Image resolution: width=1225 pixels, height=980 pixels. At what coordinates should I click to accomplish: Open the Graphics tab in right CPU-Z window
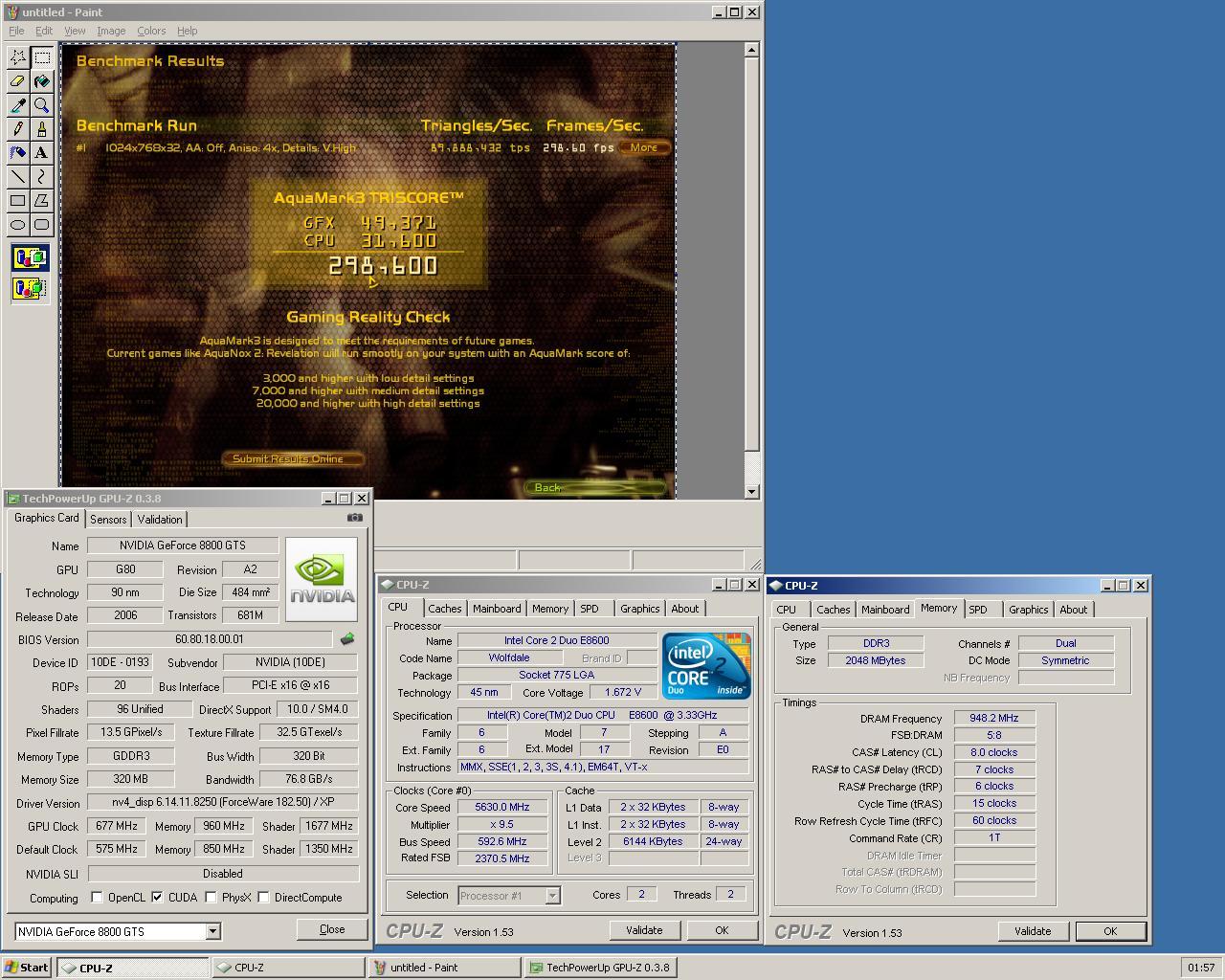1029,610
